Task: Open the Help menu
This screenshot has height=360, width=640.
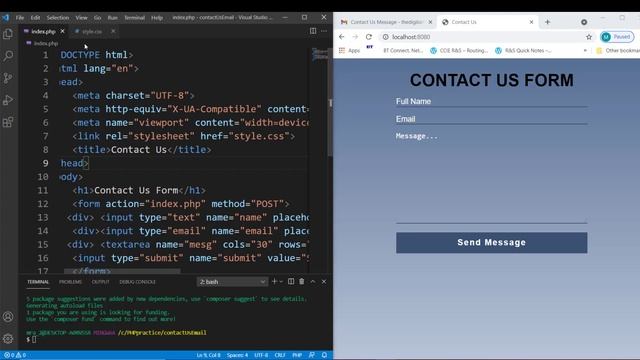Action: pyautogui.click(x=157, y=18)
